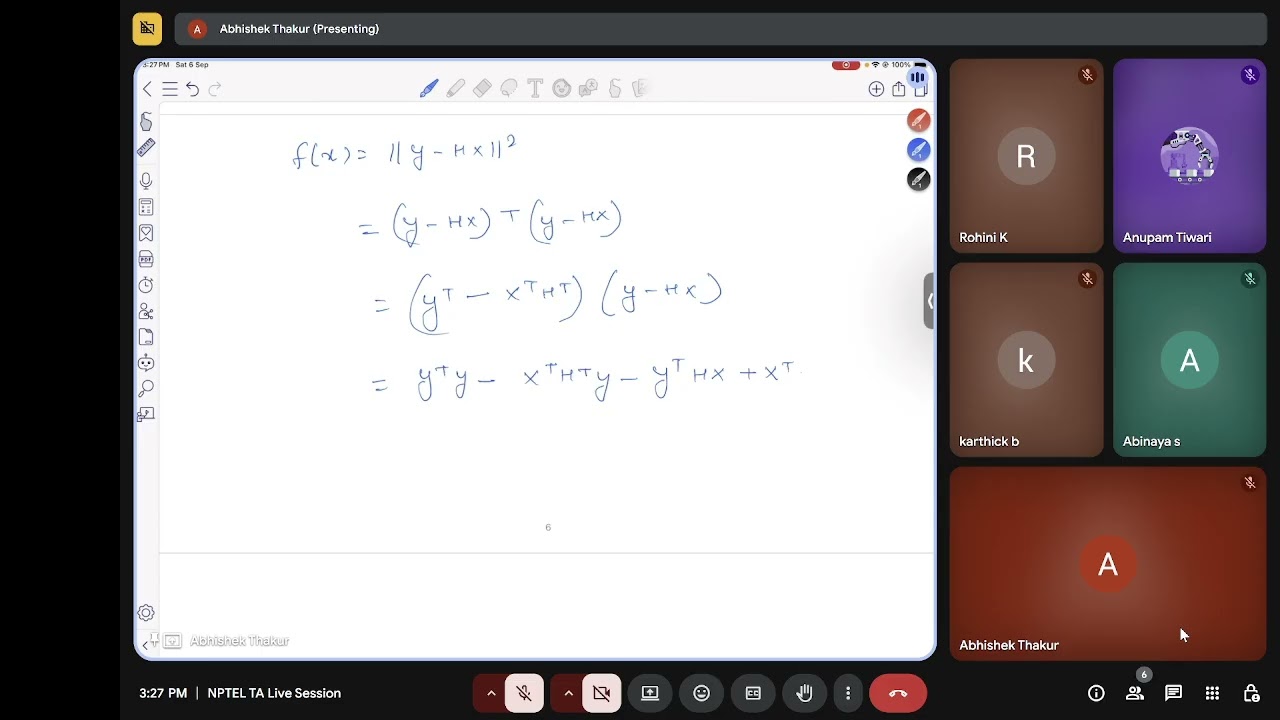Select the pencil tool in notes toolbar
This screenshot has height=720, width=1280.
(456, 89)
